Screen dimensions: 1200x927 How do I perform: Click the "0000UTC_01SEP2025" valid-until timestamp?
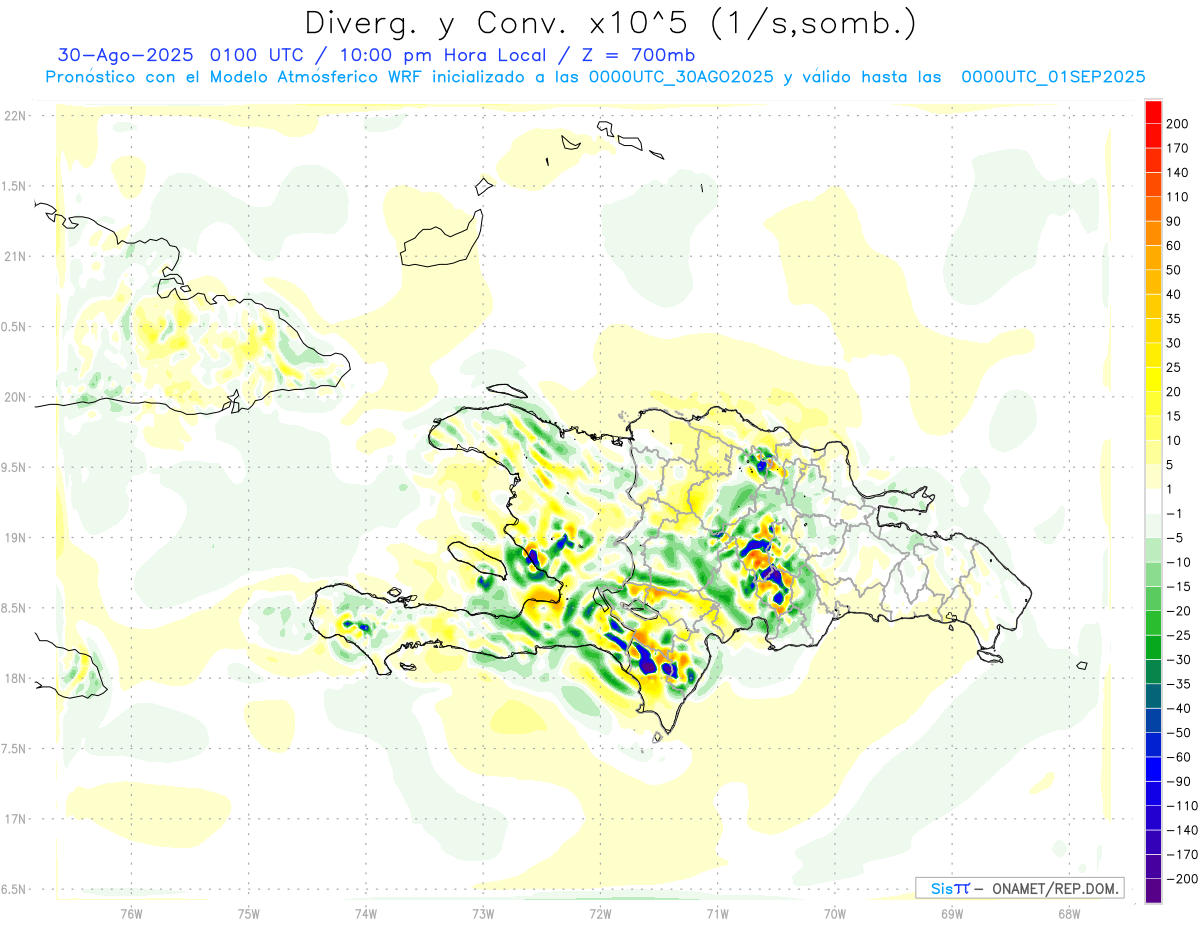pos(1053,77)
